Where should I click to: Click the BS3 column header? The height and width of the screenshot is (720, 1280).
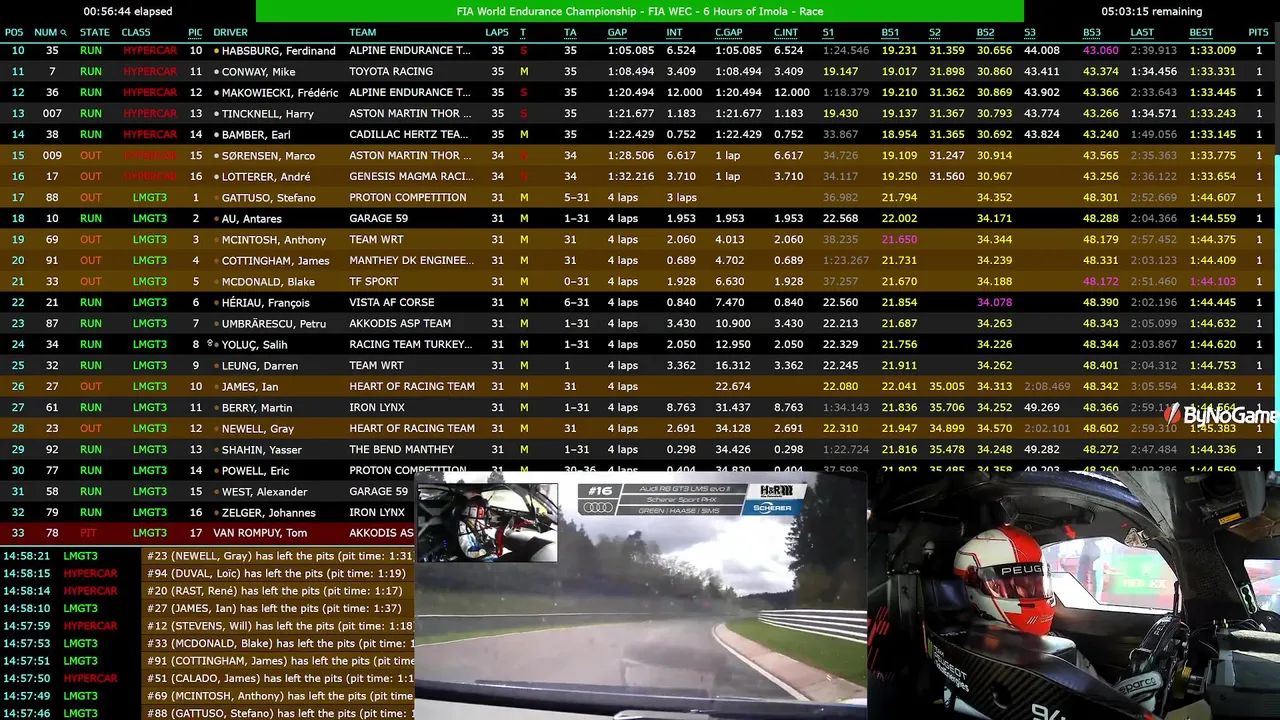pos(1092,33)
